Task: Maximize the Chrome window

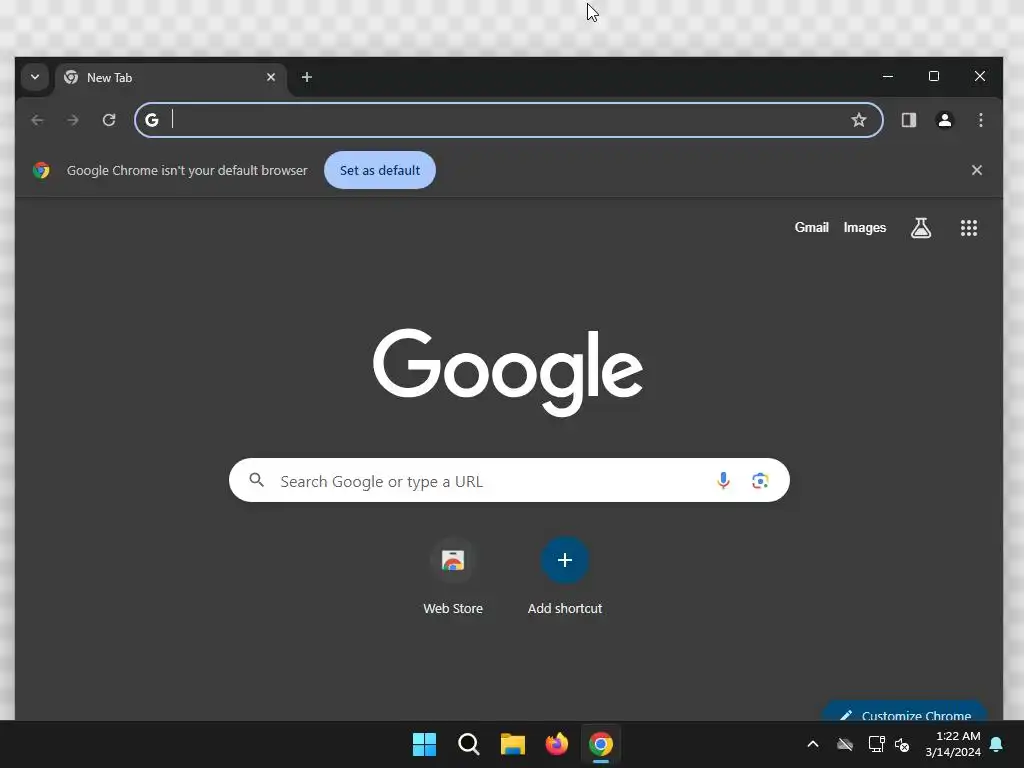Action: point(934,76)
